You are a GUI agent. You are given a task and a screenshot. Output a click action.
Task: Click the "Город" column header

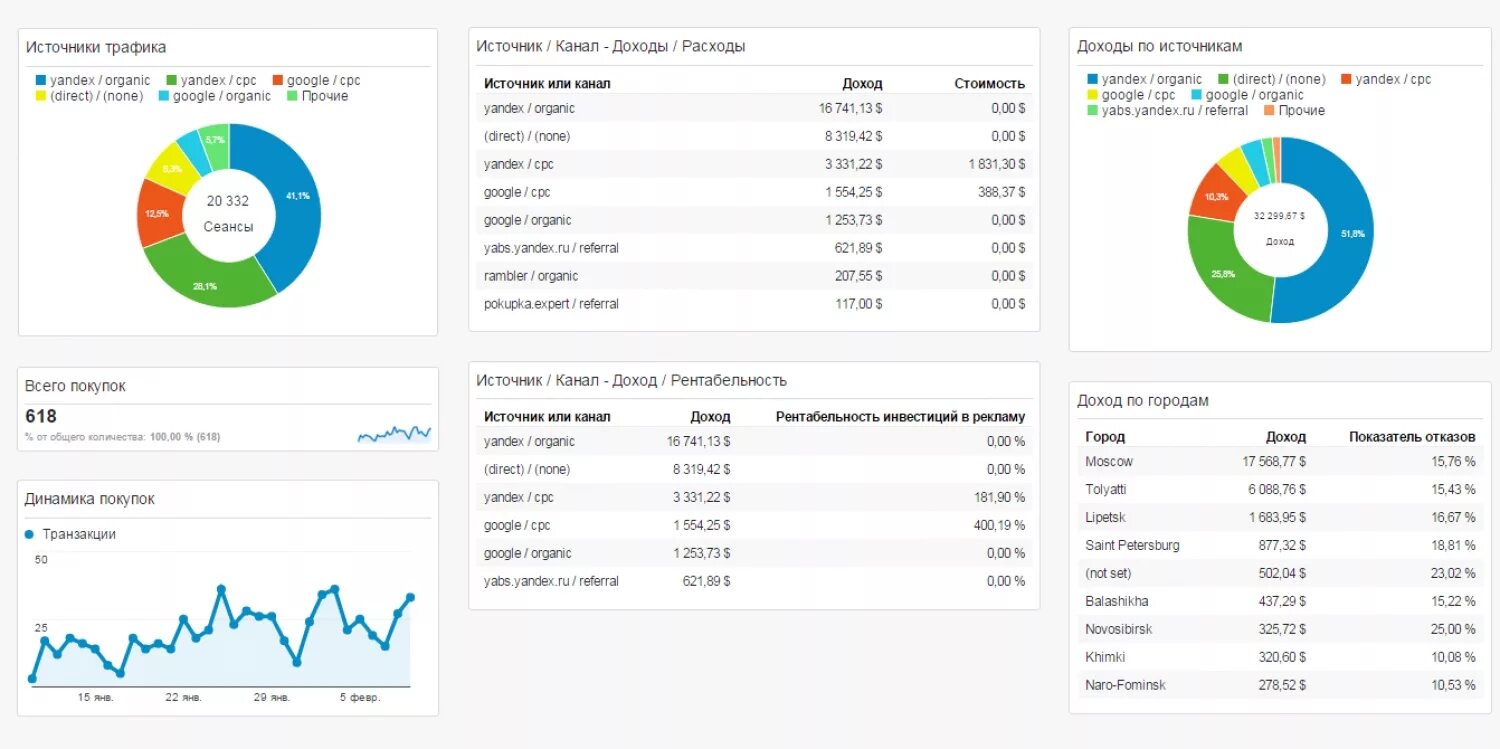[1105, 437]
